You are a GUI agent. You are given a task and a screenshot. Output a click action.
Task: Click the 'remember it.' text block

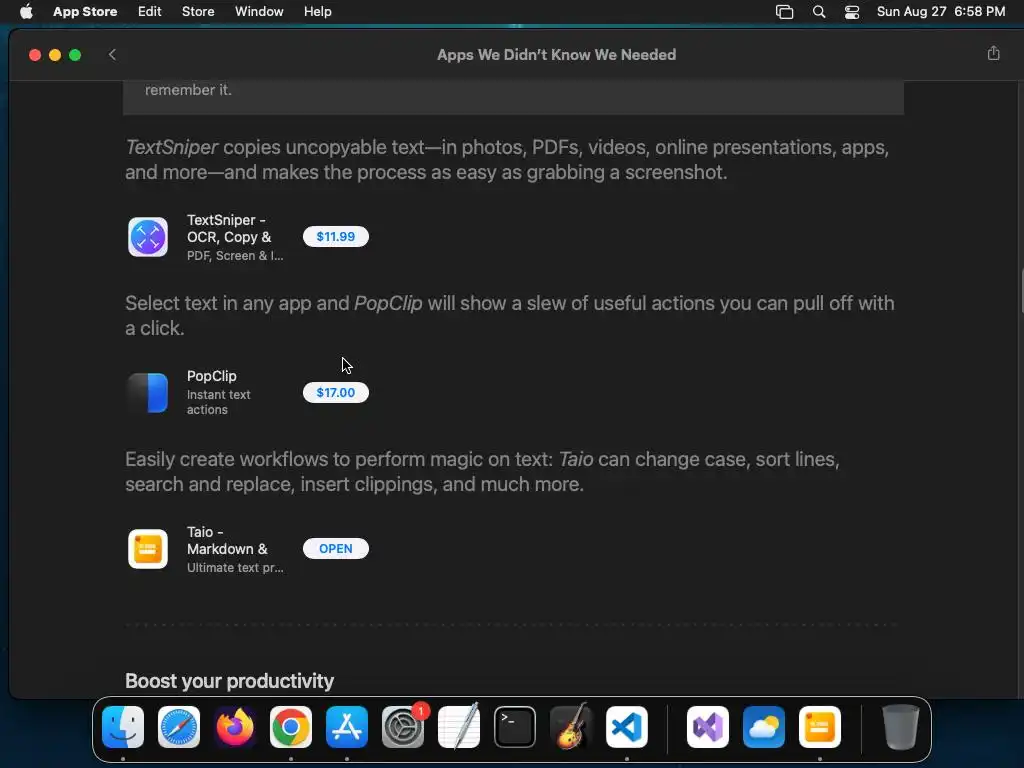click(x=188, y=90)
